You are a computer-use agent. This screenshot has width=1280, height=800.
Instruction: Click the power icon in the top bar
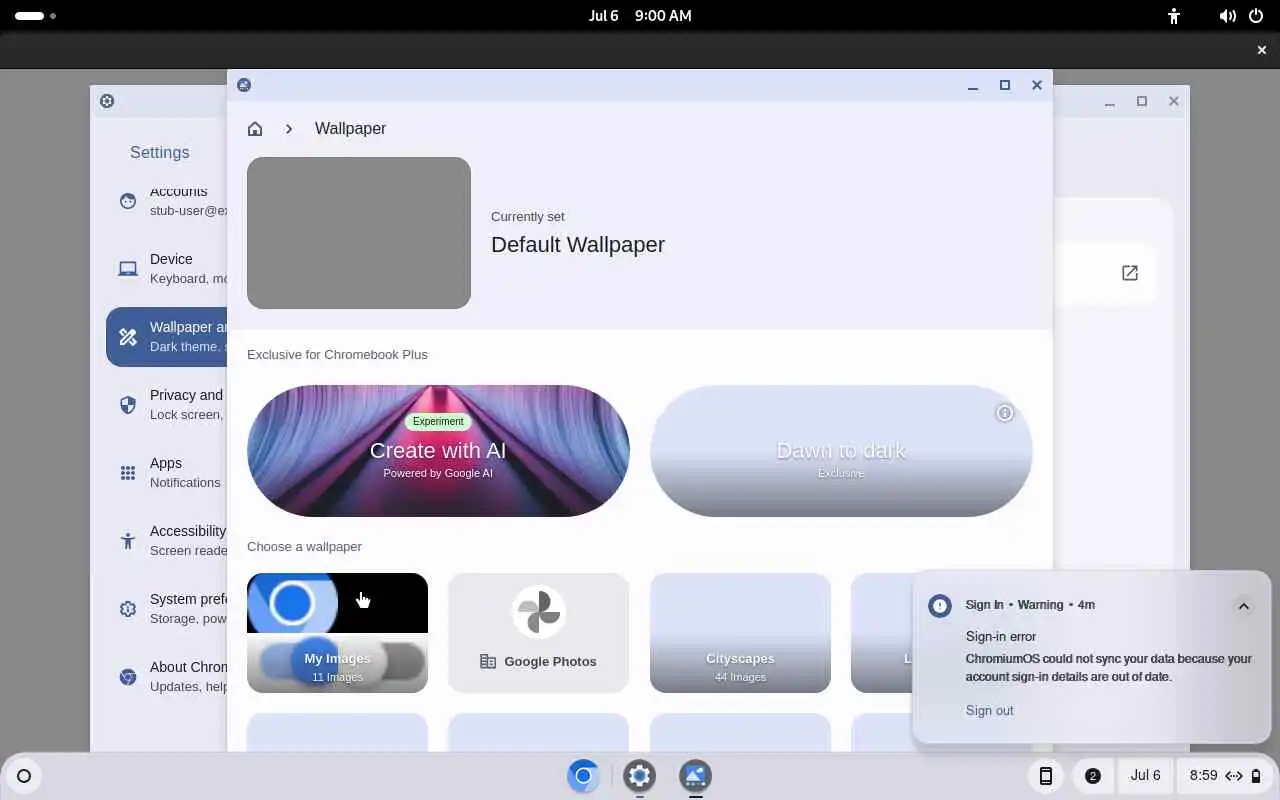(x=1256, y=16)
